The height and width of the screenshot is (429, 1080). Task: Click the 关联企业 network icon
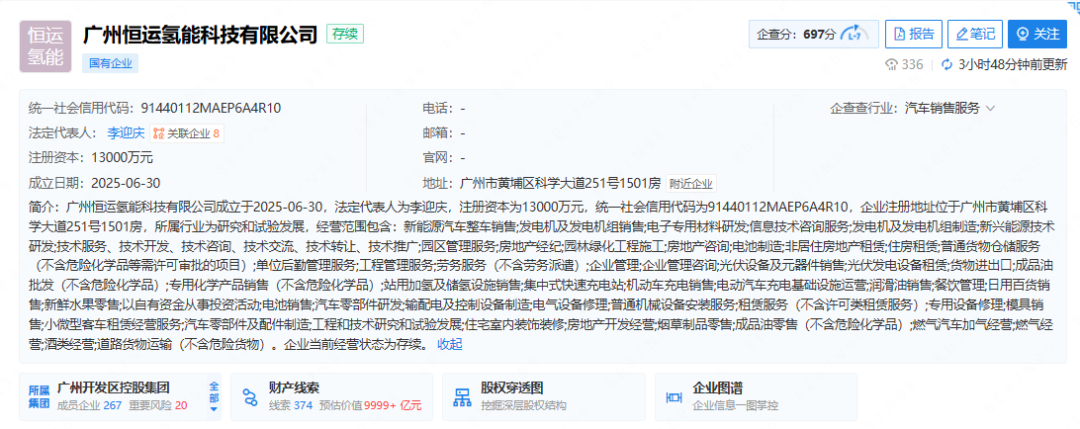coord(158,133)
